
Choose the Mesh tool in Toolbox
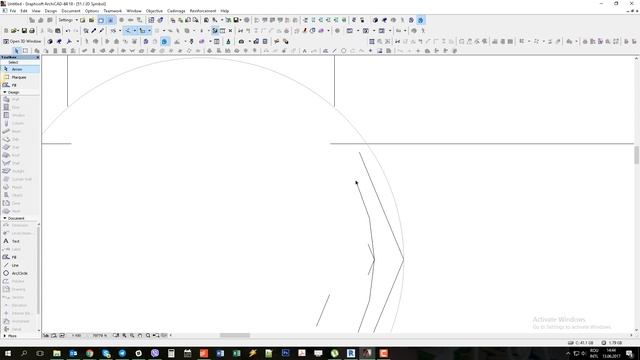[x=20, y=211]
